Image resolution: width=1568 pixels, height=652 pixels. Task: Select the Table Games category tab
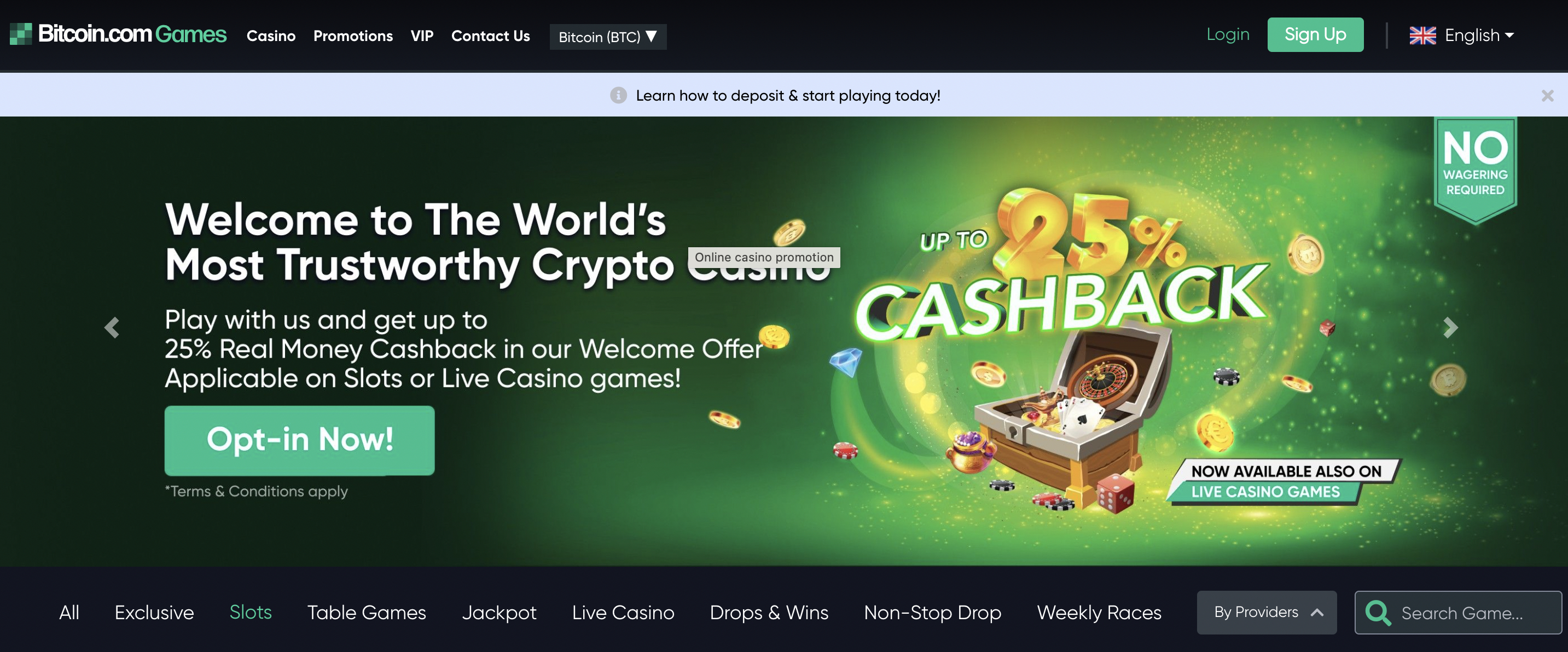coord(367,613)
